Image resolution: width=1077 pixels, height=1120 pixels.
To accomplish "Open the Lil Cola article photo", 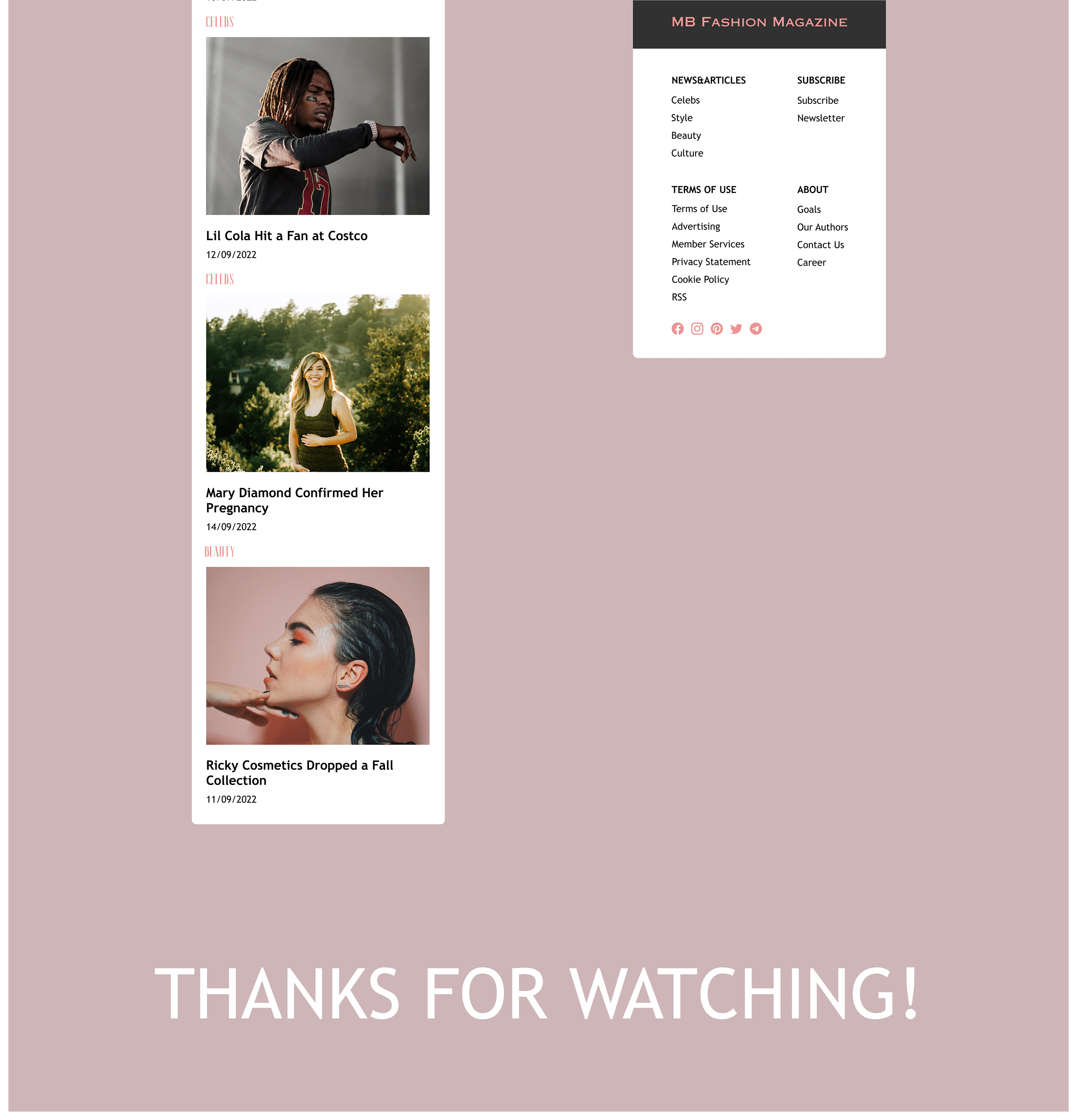I will [x=318, y=126].
